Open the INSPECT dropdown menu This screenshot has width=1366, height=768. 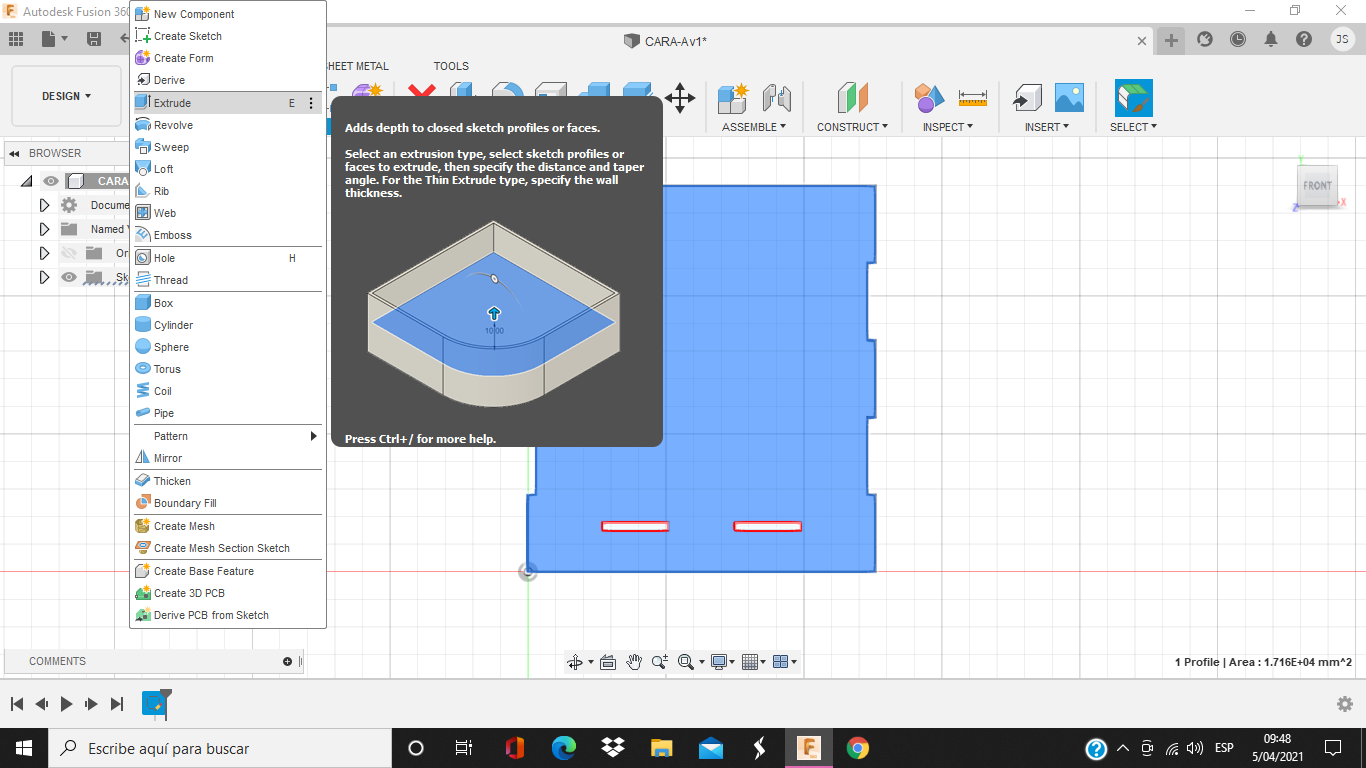[x=948, y=127]
